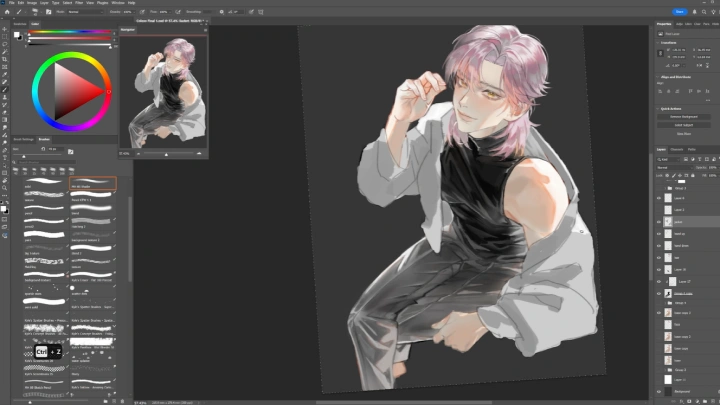This screenshot has height=405, width=720.
Task: Hide the jacket layer
Action: pos(659,222)
